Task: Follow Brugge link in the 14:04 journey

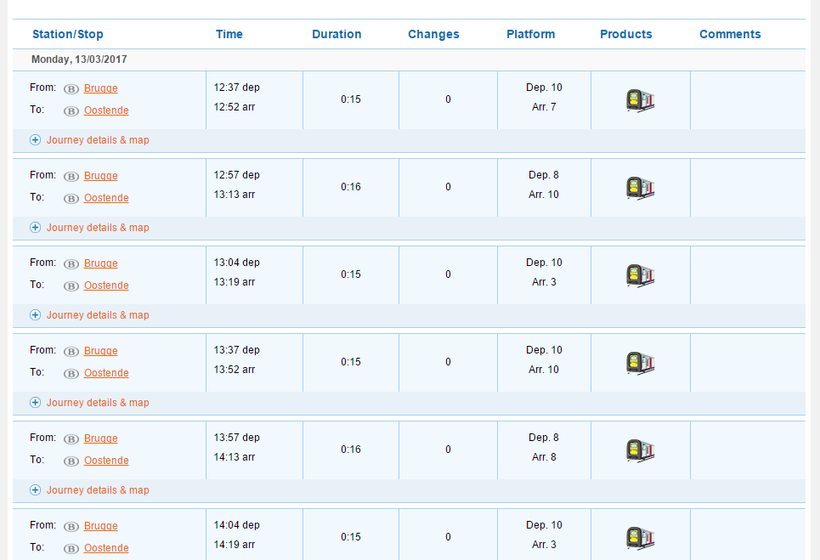Action: click(x=101, y=526)
